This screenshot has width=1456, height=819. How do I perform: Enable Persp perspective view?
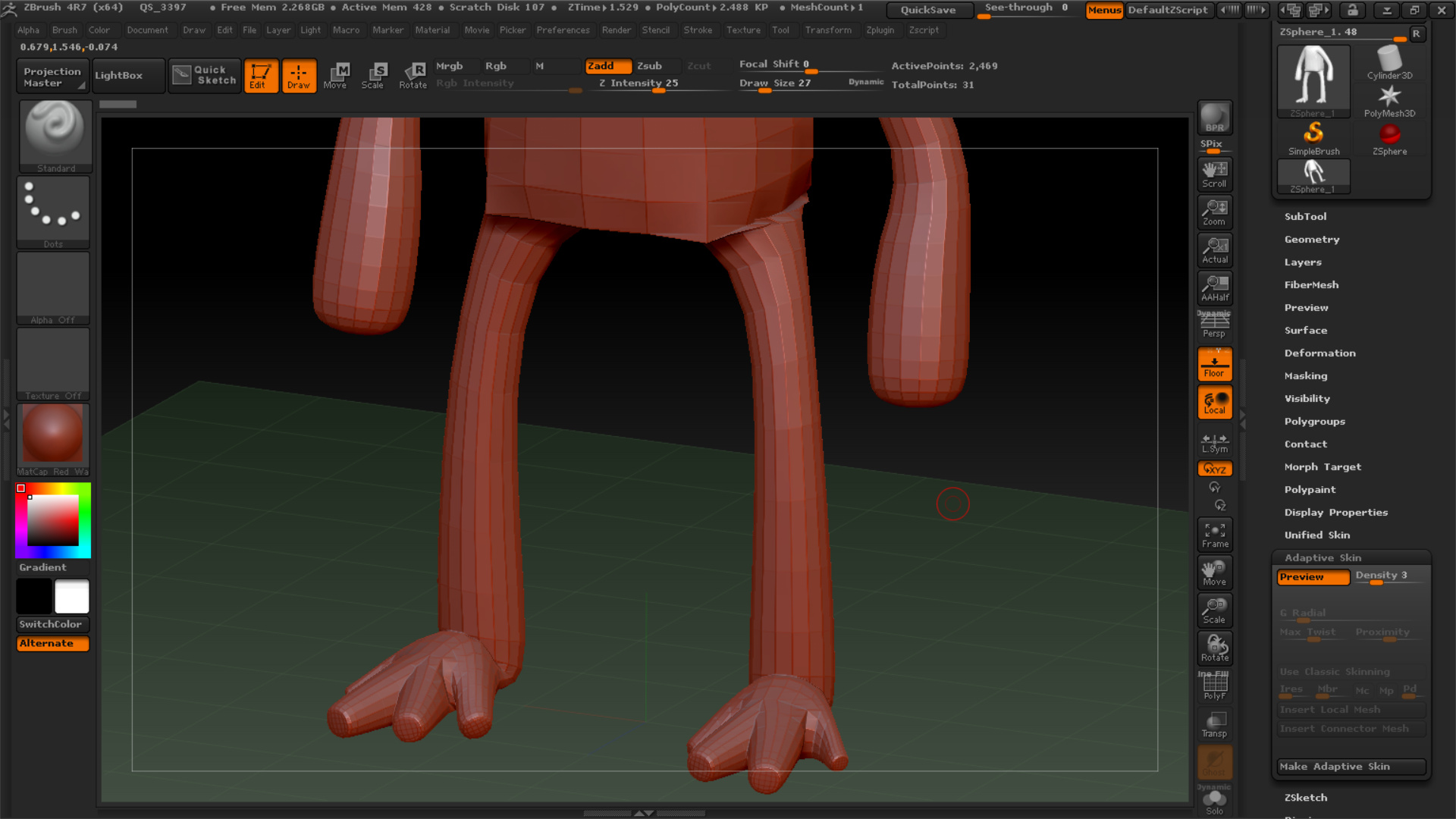pyautogui.click(x=1214, y=325)
